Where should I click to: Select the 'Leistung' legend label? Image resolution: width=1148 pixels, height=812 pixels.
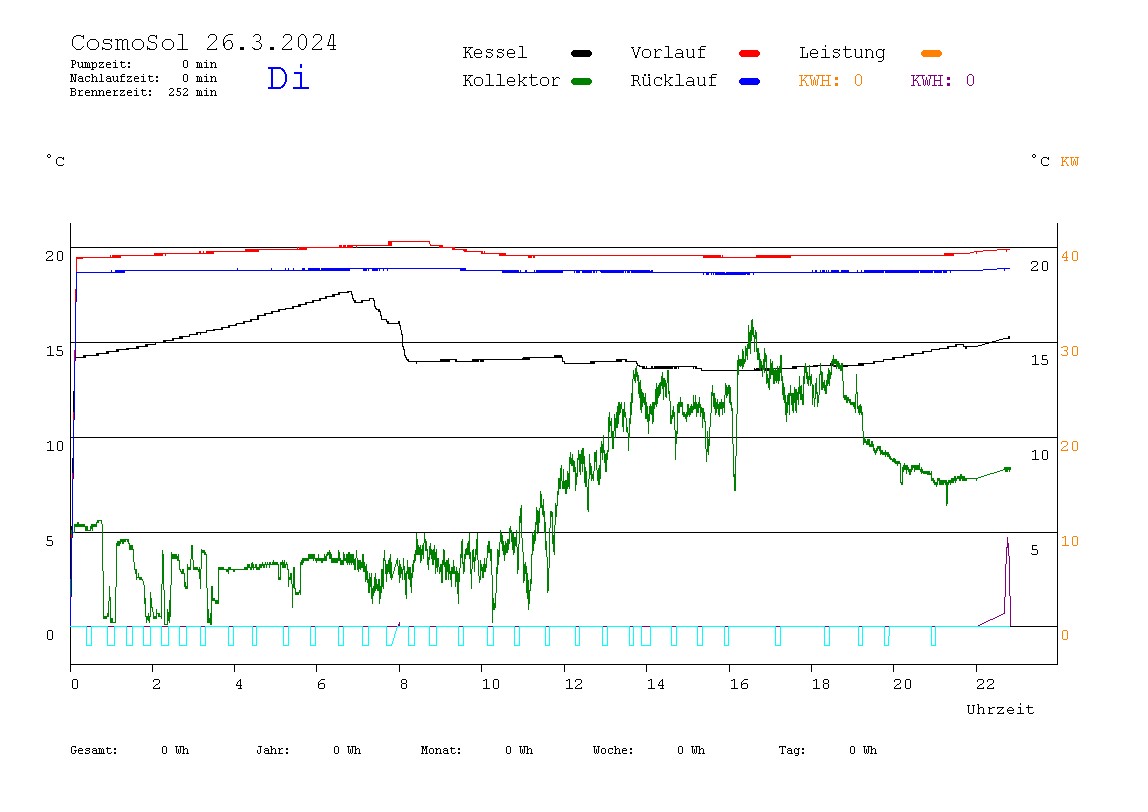[x=842, y=53]
